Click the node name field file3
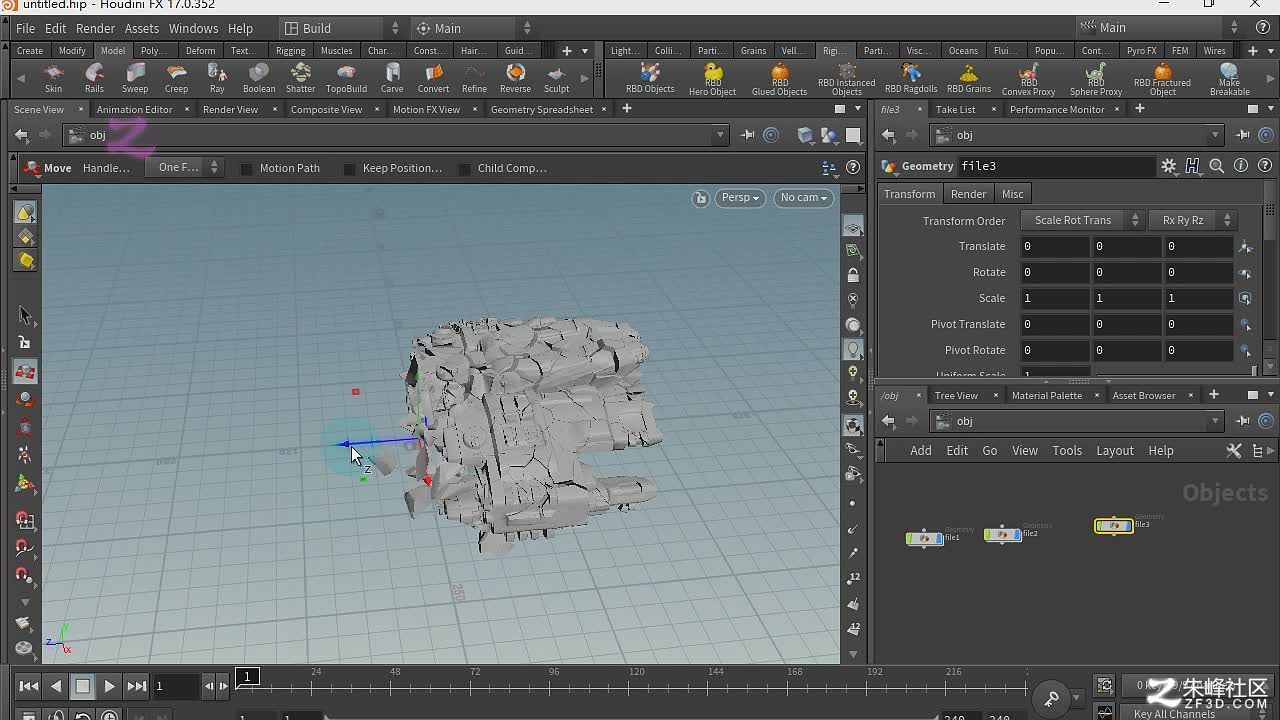The width and height of the screenshot is (1280, 720). pyautogui.click(x=1056, y=166)
